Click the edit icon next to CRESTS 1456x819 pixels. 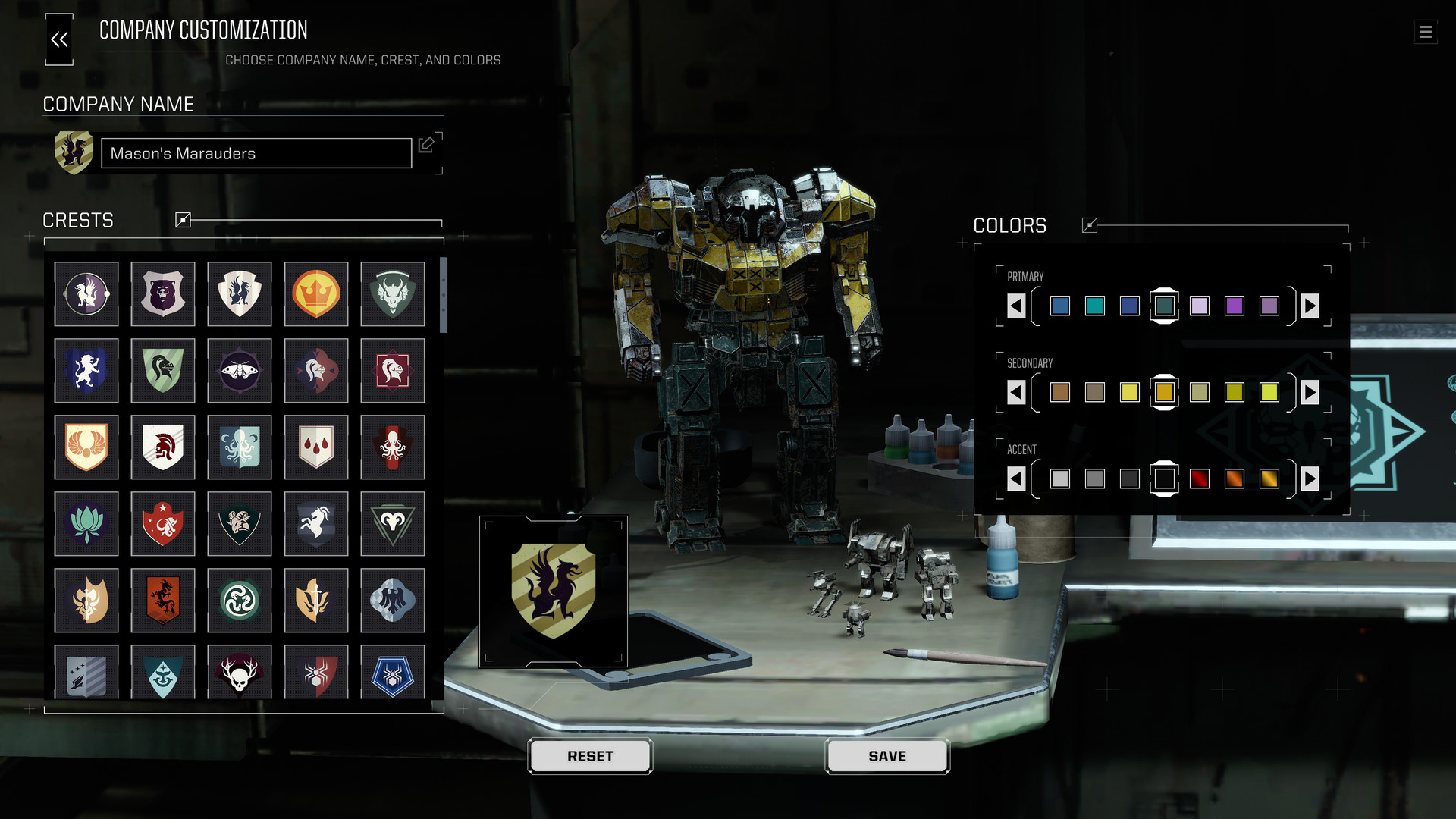[182, 219]
